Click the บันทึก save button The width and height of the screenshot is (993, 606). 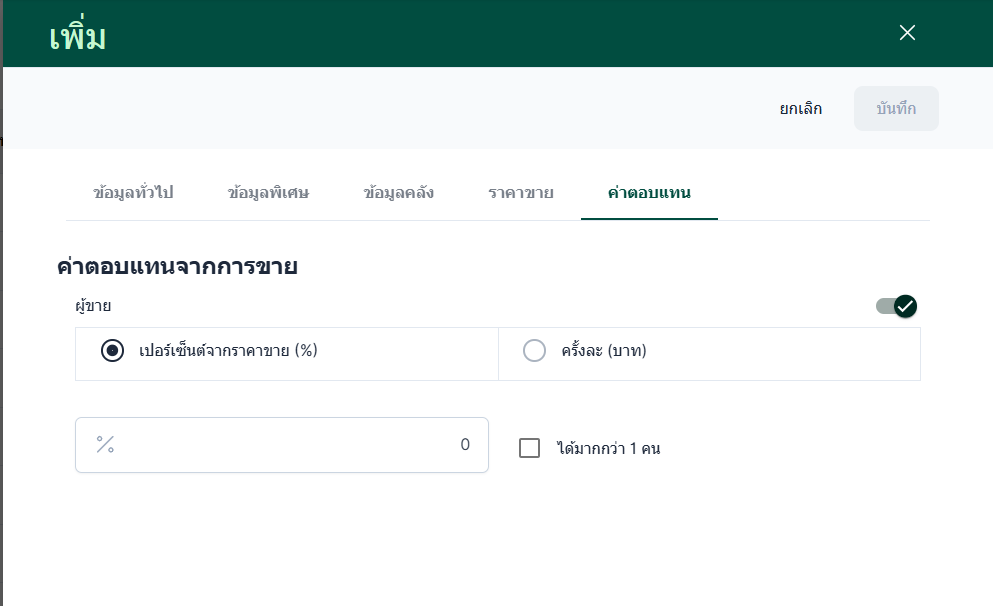[x=896, y=109]
